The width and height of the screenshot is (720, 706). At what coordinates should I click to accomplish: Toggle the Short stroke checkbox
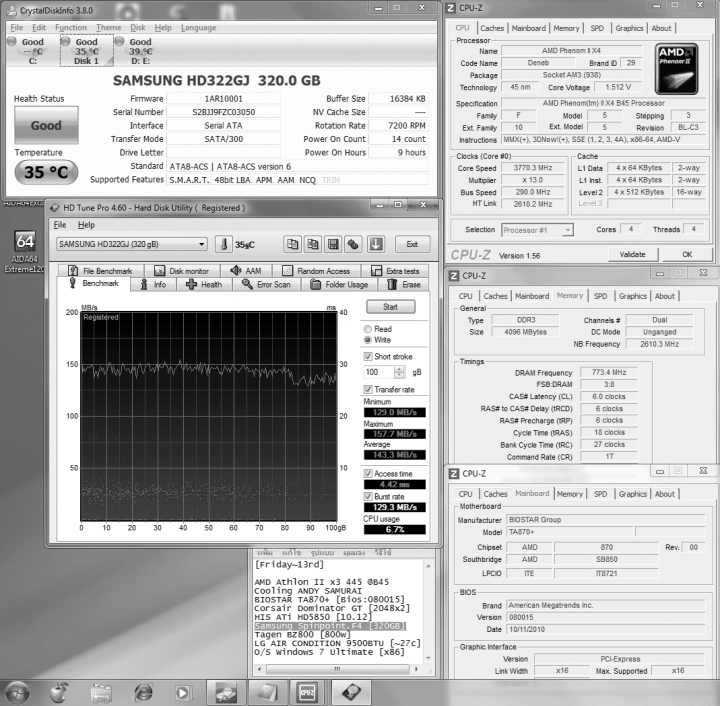pyautogui.click(x=368, y=357)
